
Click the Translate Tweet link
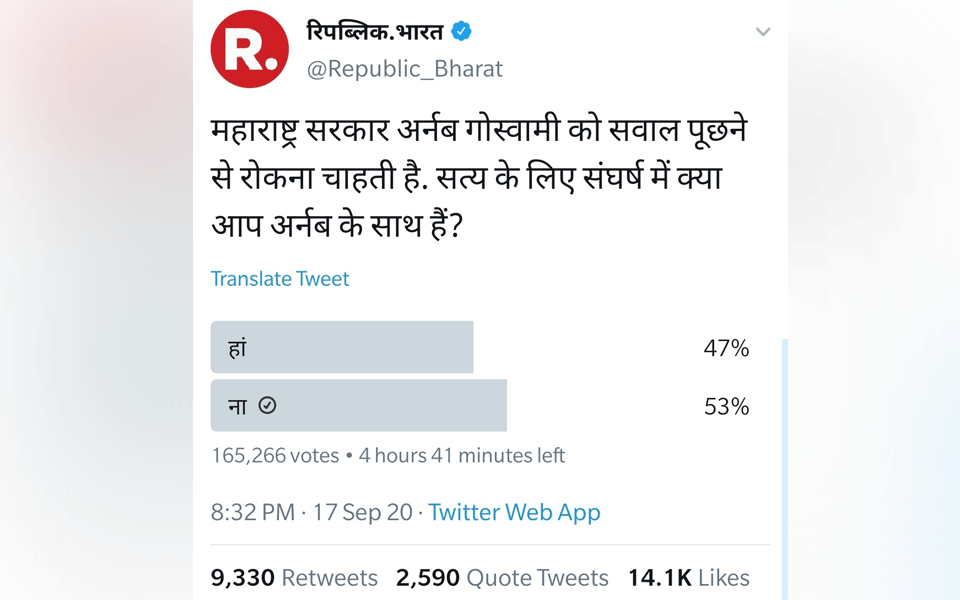point(280,279)
